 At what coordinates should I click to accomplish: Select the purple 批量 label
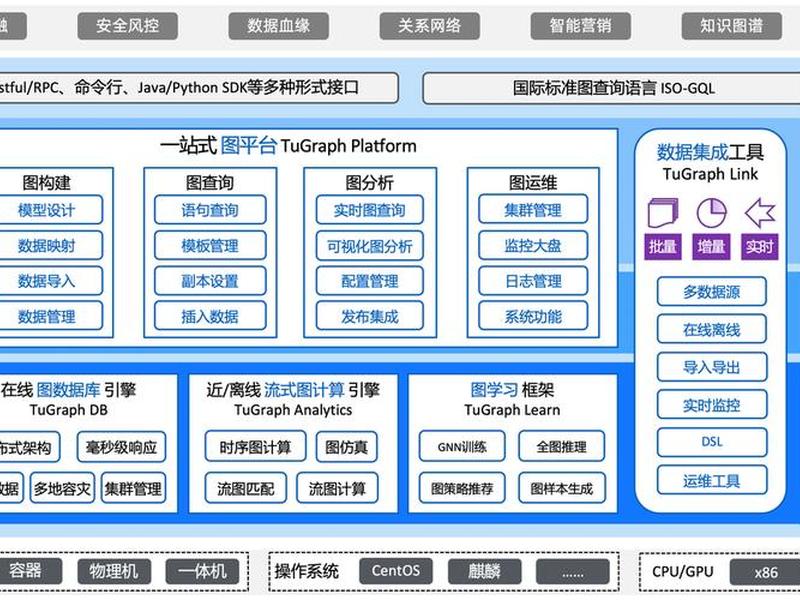[663, 247]
